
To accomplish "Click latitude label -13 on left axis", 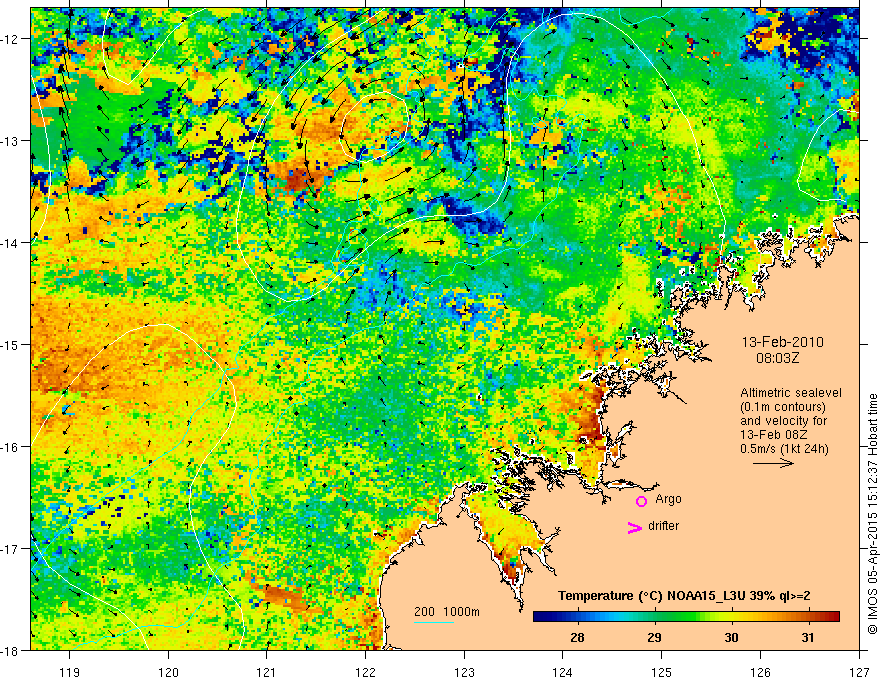I will 9,141.
